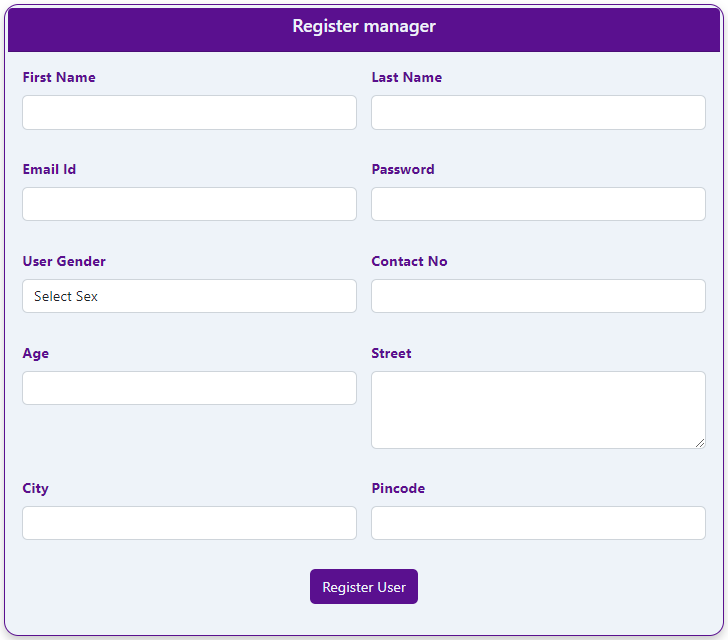
Task: Click the "Password" label text
Action: coord(403,169)
